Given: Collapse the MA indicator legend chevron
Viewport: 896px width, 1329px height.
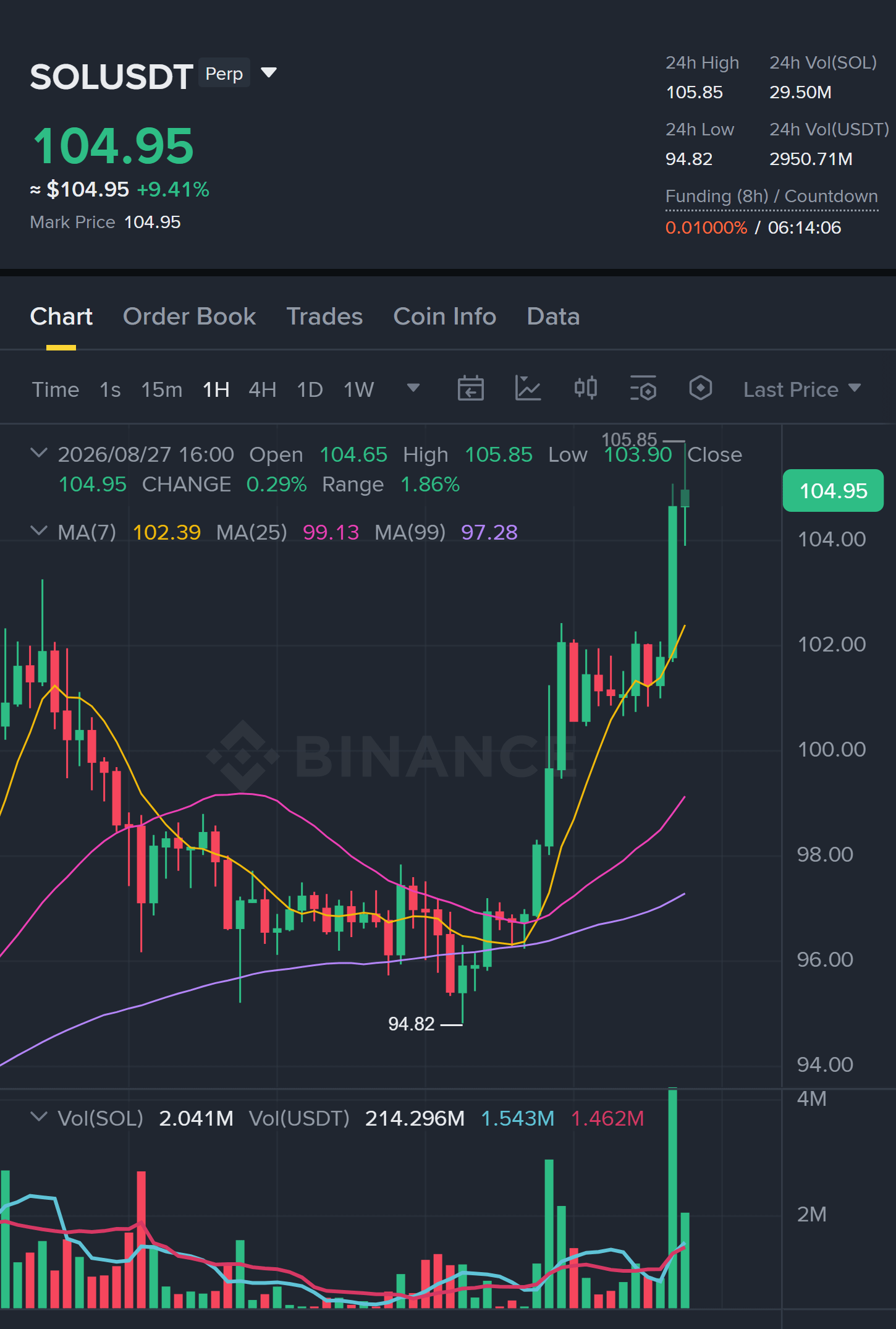Looking at the screenshot, I should [x=38, y=531].
